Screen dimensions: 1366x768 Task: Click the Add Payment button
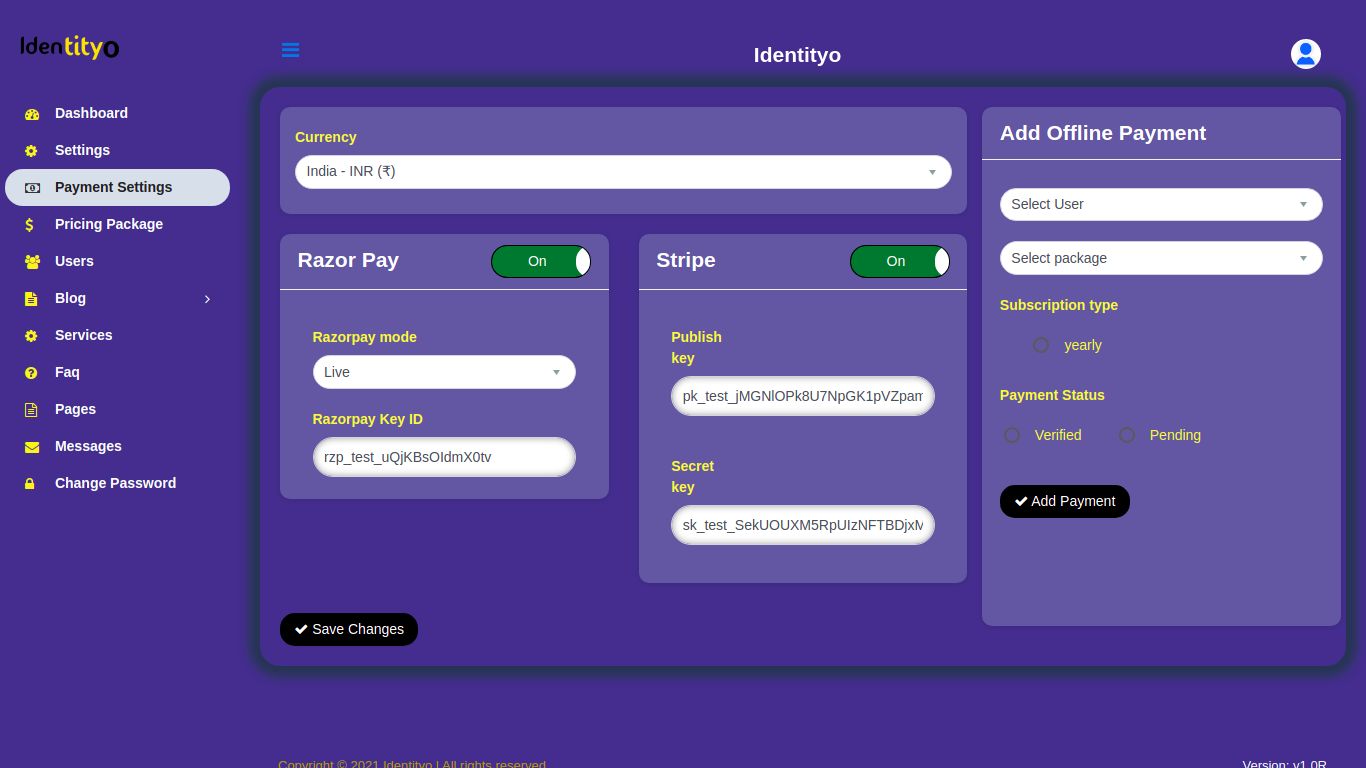pyautogui.click(x=1065, y=501)
